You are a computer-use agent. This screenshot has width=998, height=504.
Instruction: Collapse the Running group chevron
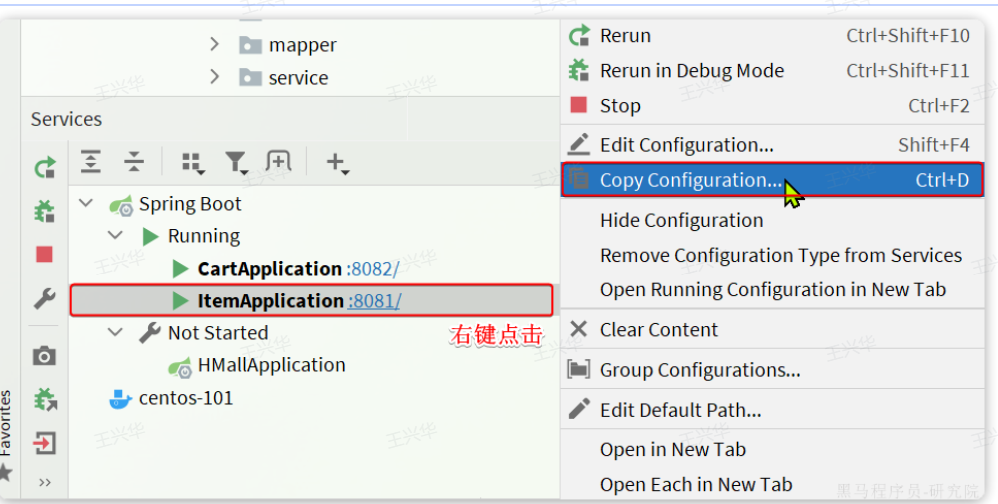click(116, 236)
